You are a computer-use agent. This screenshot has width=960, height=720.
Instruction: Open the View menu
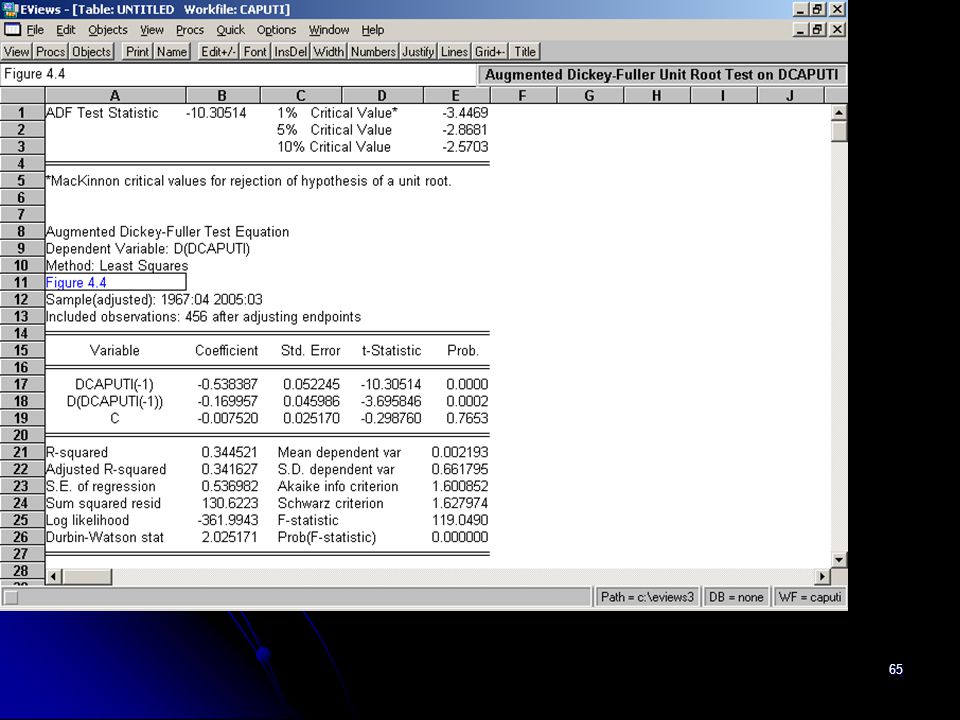[151, 30]
